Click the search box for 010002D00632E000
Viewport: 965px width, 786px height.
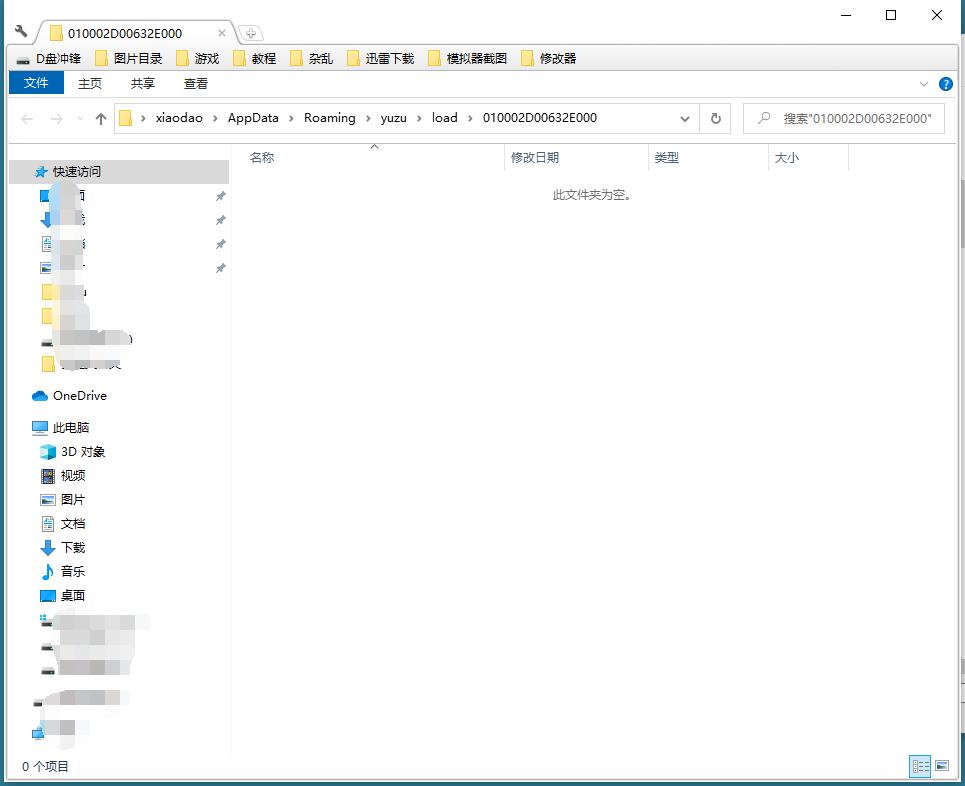point(844,119)
